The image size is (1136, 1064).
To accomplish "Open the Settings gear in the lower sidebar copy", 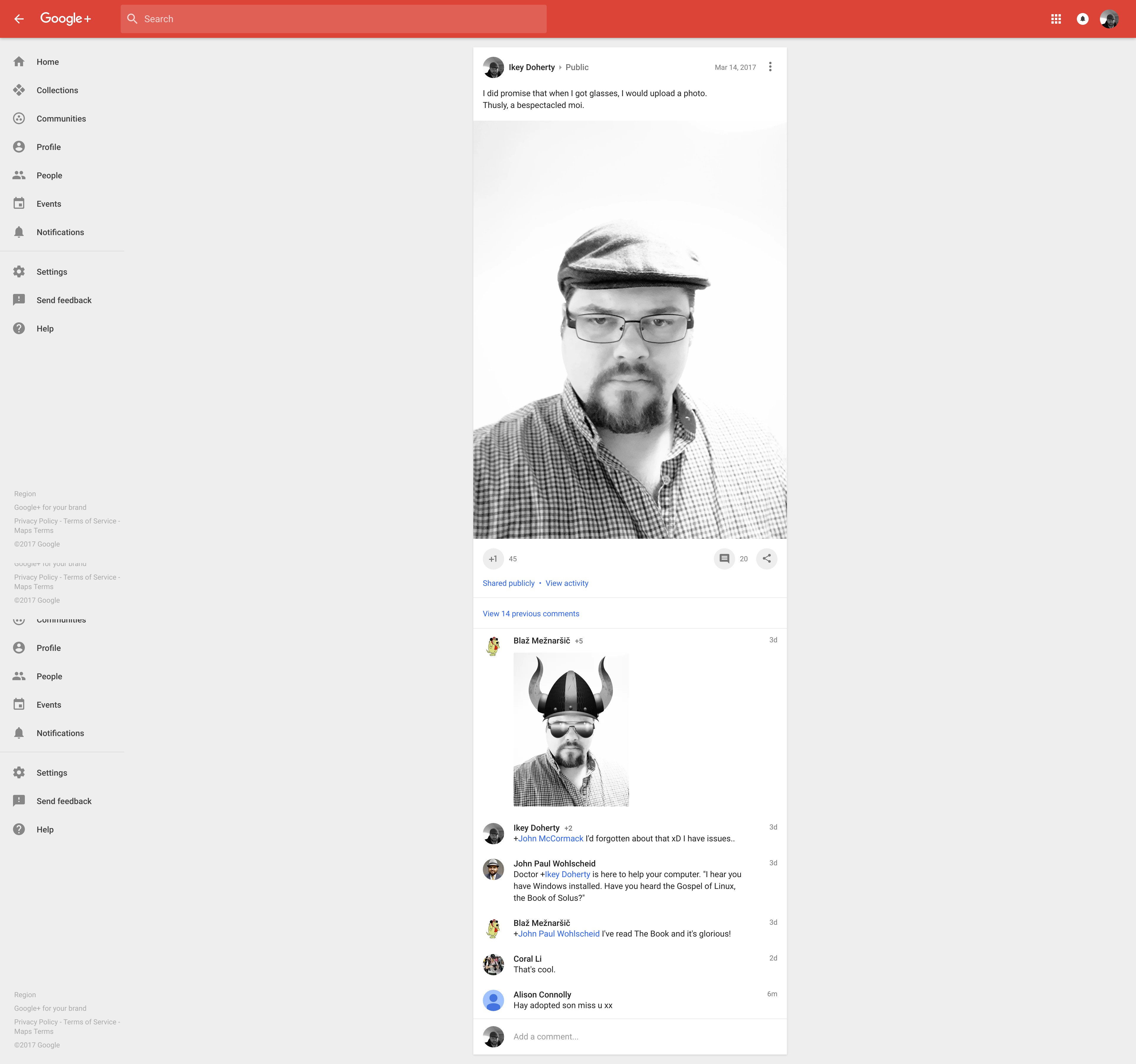I will (x=19, y=773).
